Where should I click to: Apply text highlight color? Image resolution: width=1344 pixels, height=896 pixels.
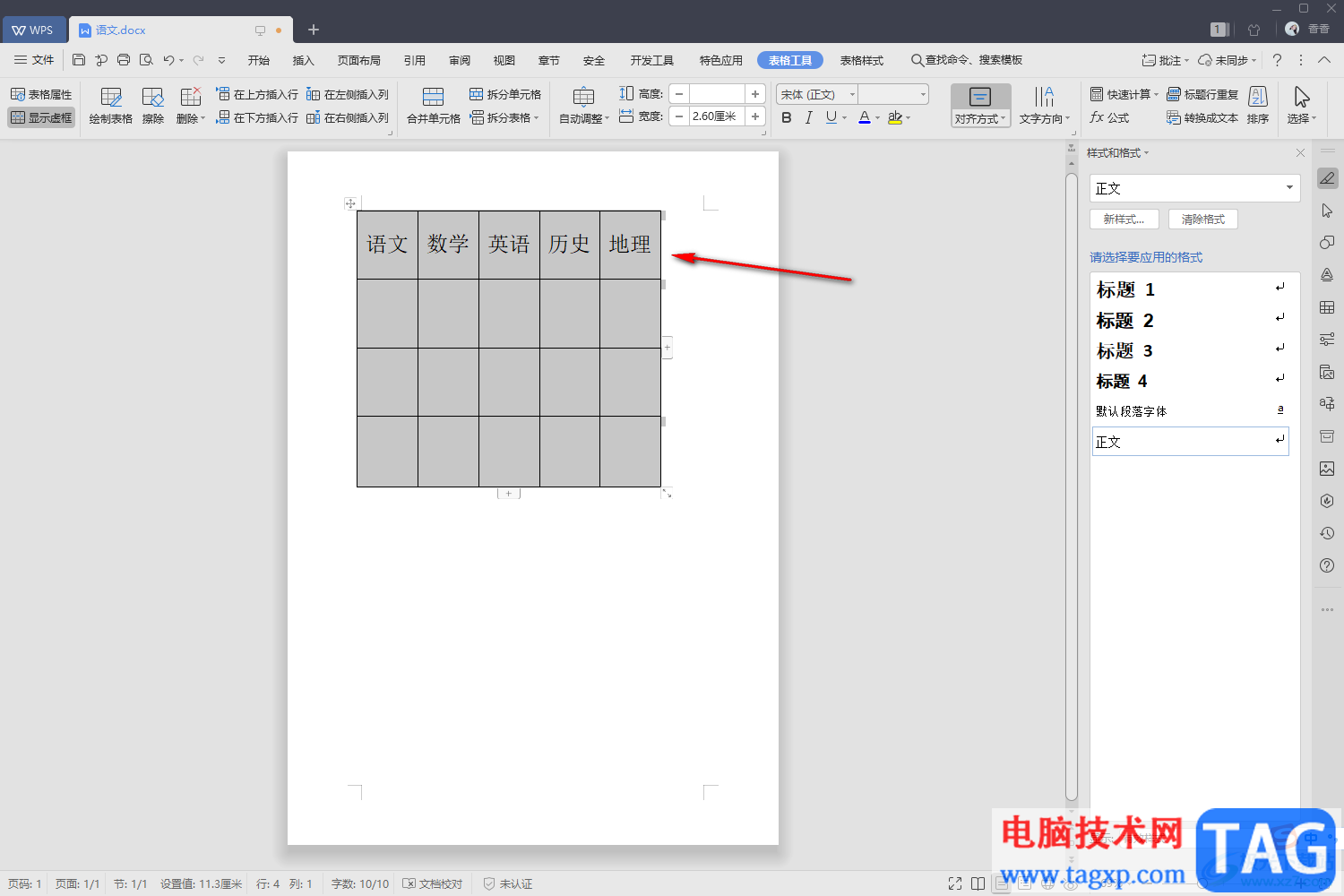tap(894, 117)
